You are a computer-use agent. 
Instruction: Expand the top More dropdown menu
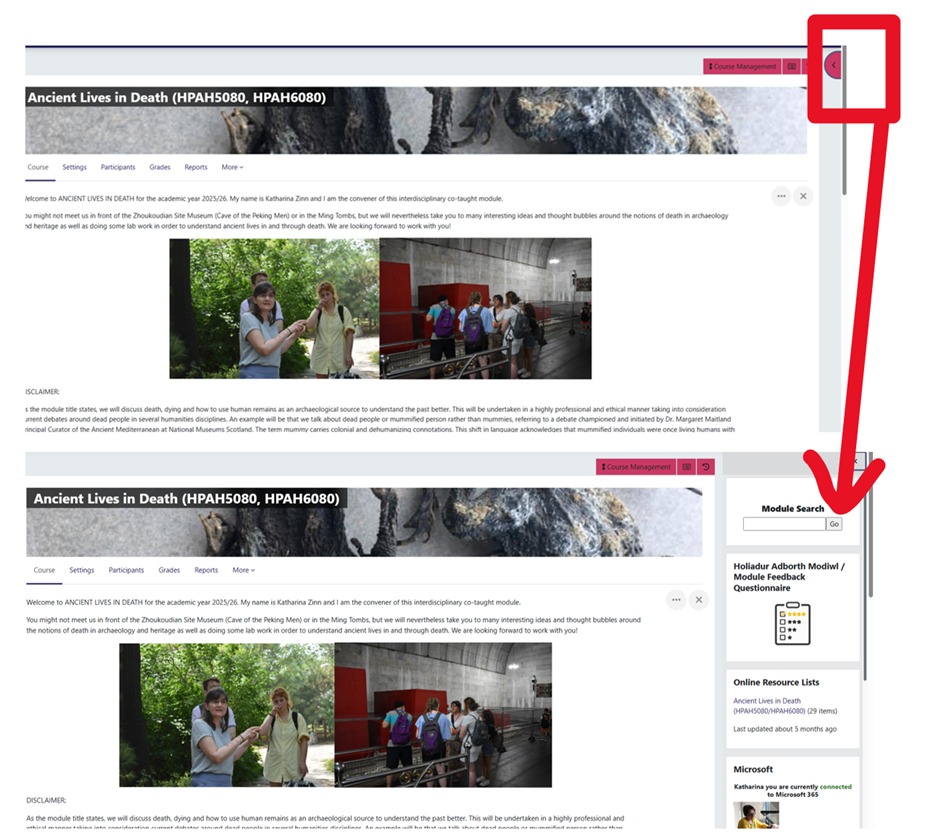(x=232, y=167)
